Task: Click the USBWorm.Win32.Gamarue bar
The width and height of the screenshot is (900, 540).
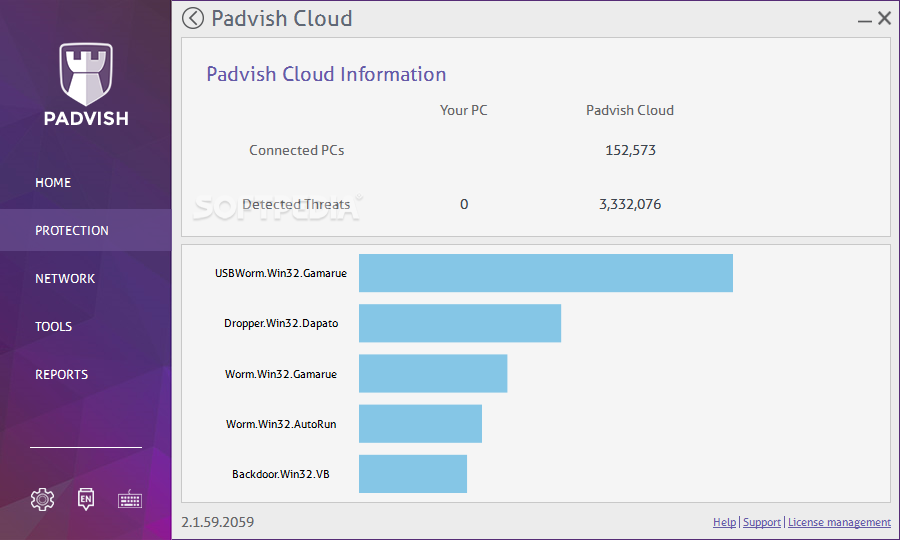Action: pyautogui.click(x=546, y=273)
